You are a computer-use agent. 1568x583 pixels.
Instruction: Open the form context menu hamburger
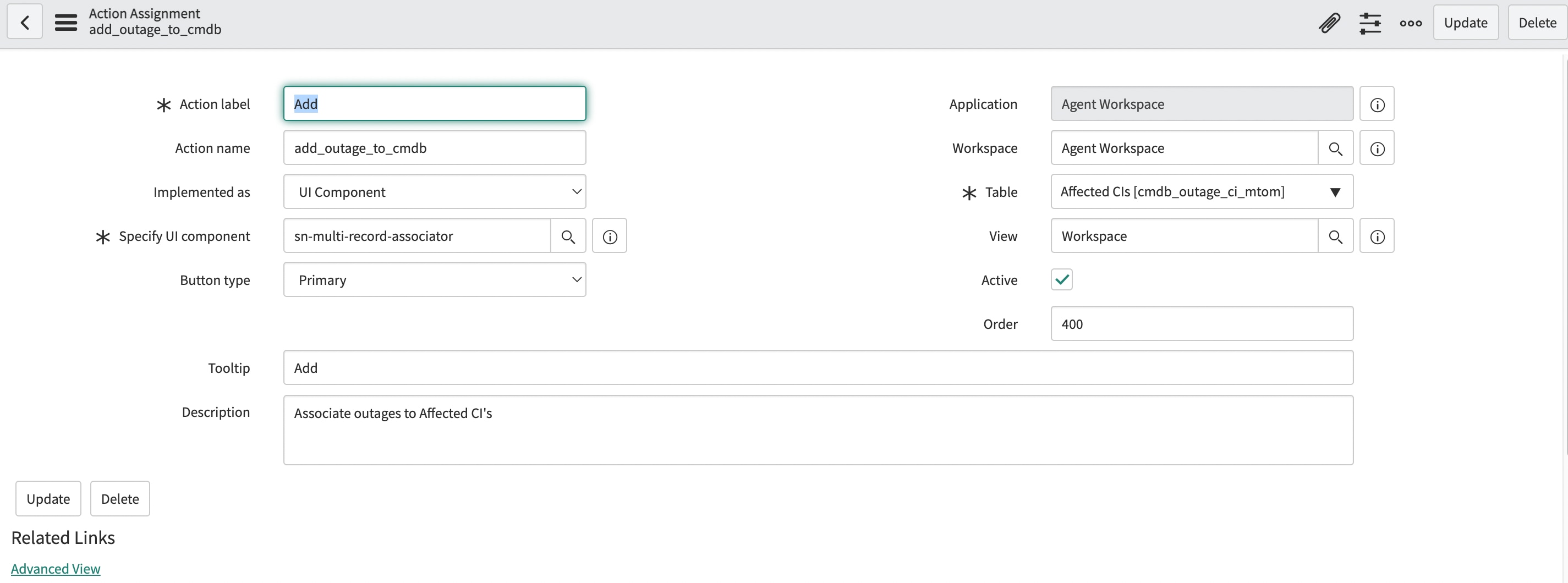[65, 22]
